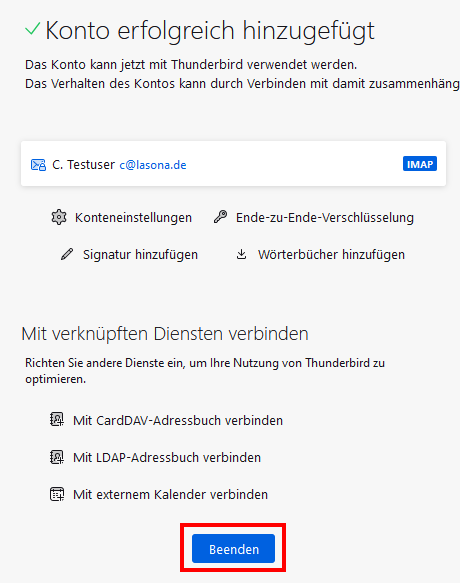
Task: Open the Konteneinstellungen link
Action: (133, 218)
